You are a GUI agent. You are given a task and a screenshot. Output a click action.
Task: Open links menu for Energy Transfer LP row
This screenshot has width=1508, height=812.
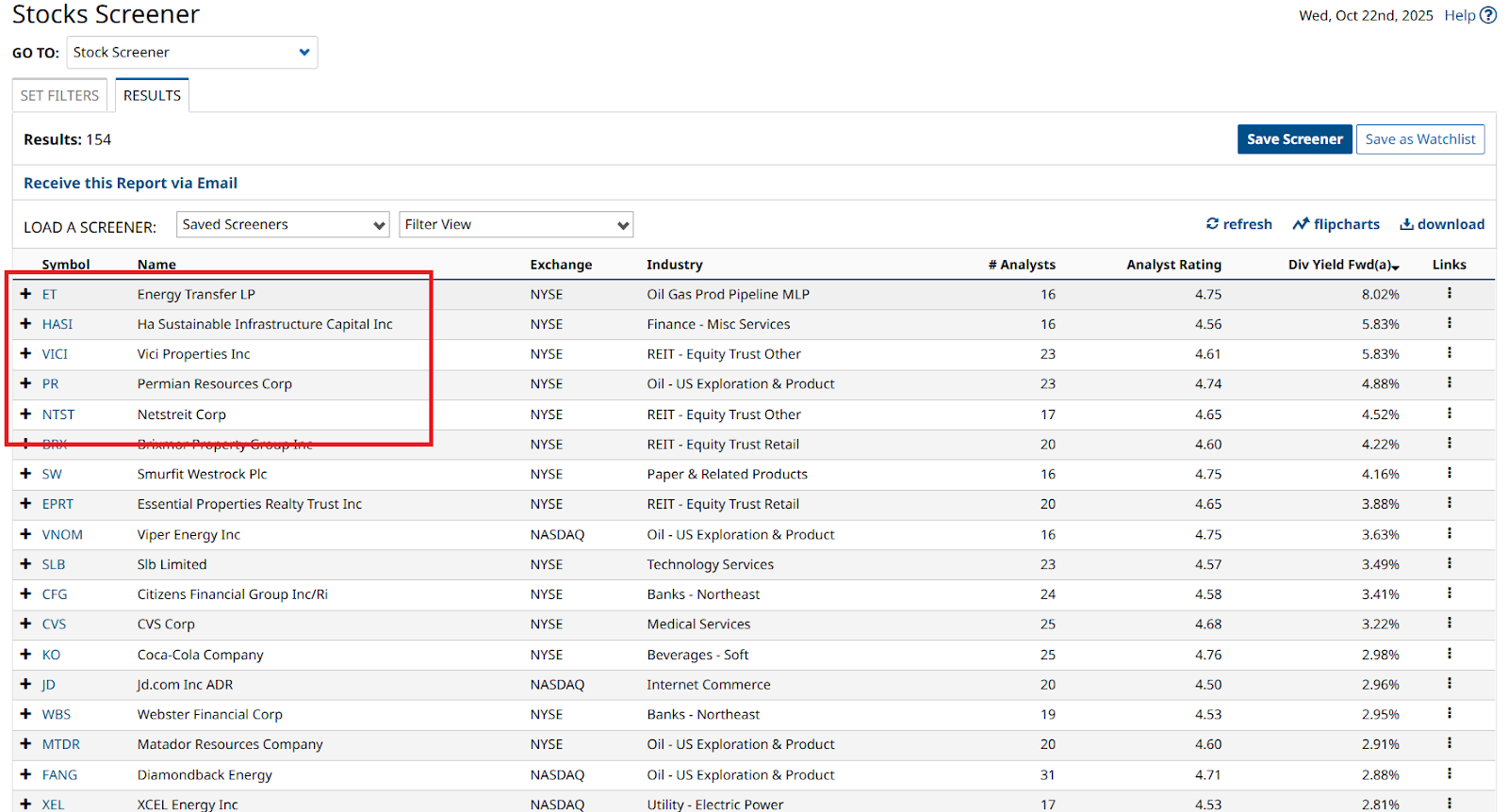[1449, 293]
